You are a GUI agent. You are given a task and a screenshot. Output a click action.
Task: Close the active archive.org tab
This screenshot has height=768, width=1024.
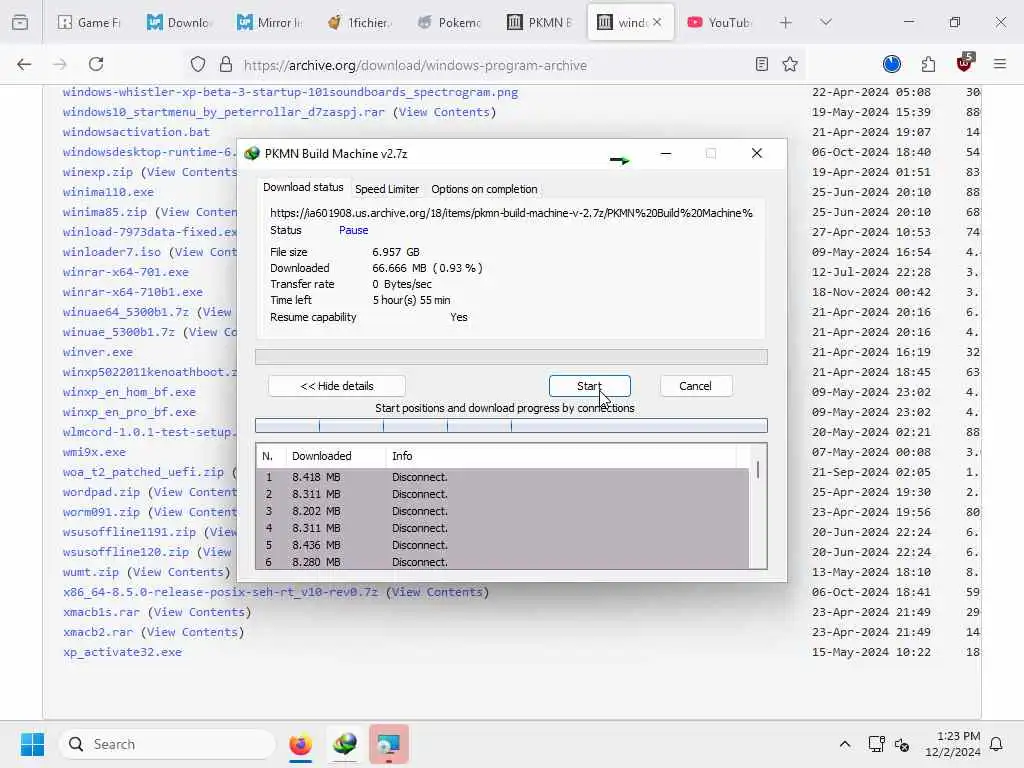pos(657,22)
